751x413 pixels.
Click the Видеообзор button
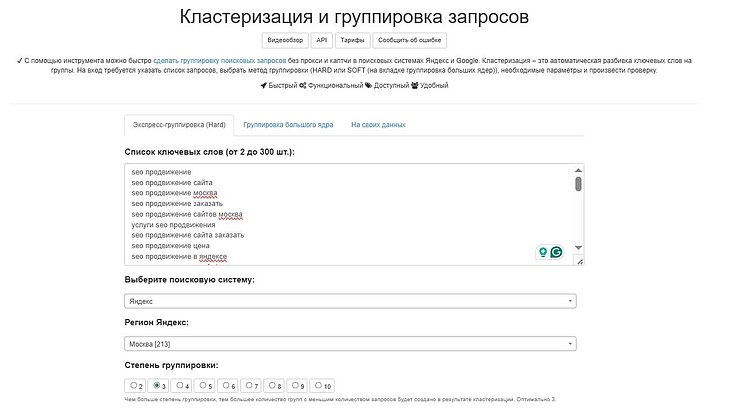(x=285, y=40)
